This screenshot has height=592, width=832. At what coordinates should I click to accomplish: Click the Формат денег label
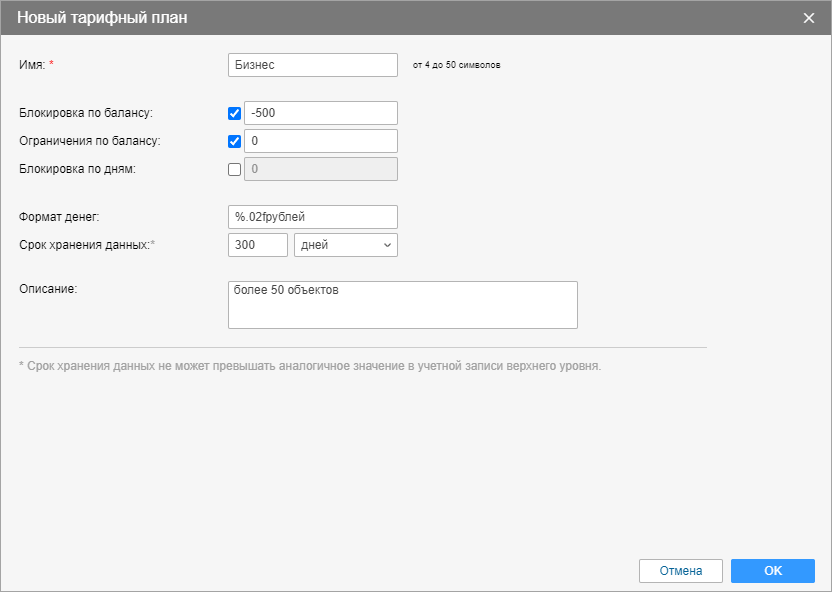click(59, 216)
